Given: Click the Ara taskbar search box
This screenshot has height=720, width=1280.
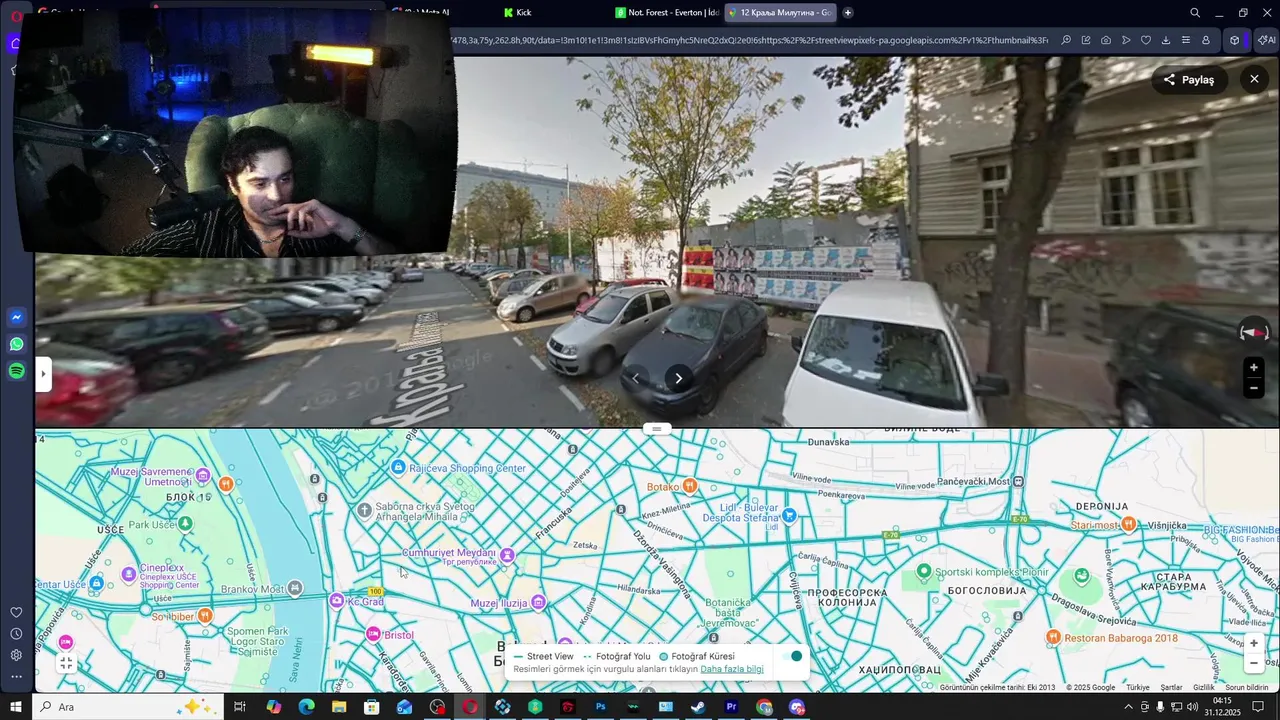Looking at the screenshot, I should pyautogui.click(x=130, y=707).
